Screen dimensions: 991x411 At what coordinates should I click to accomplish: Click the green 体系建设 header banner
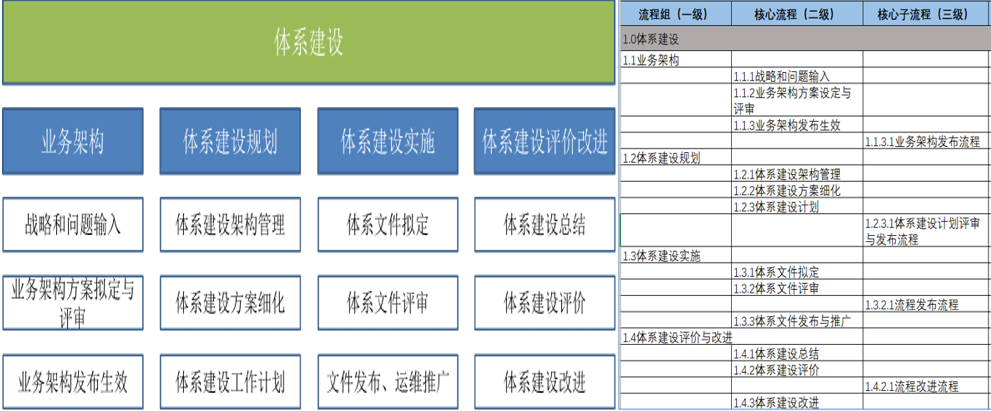click(x=308, y=43)
